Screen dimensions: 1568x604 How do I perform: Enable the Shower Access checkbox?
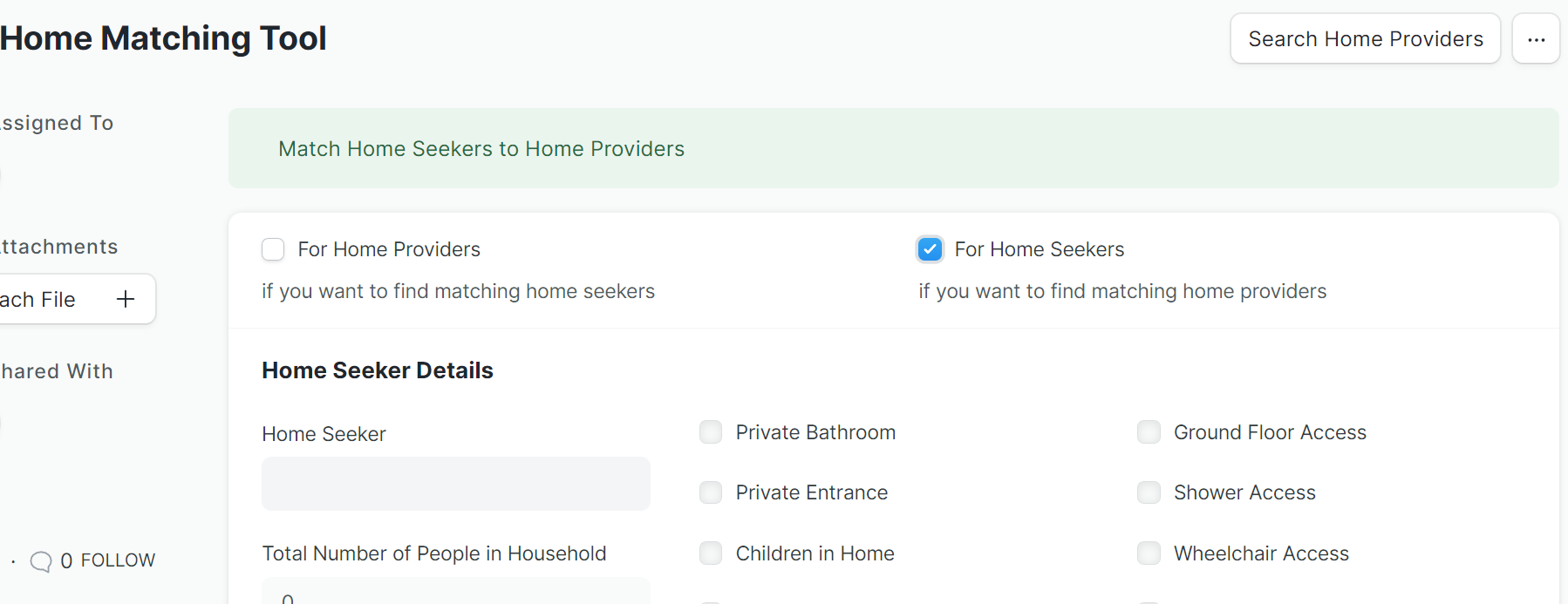[x=1149, y=492]
